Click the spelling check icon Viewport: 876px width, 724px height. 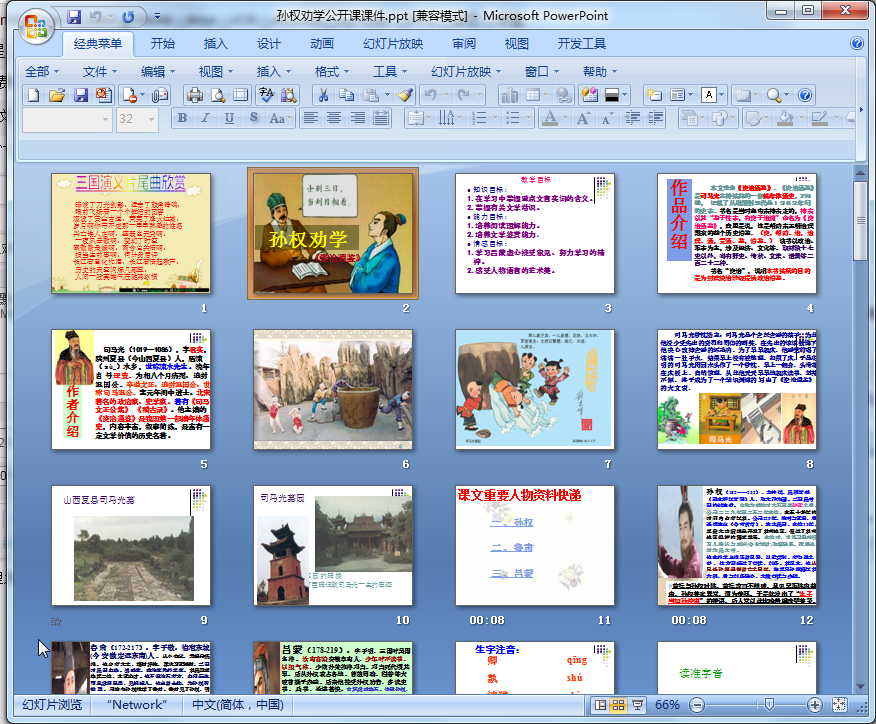click(x=266, y=95)
